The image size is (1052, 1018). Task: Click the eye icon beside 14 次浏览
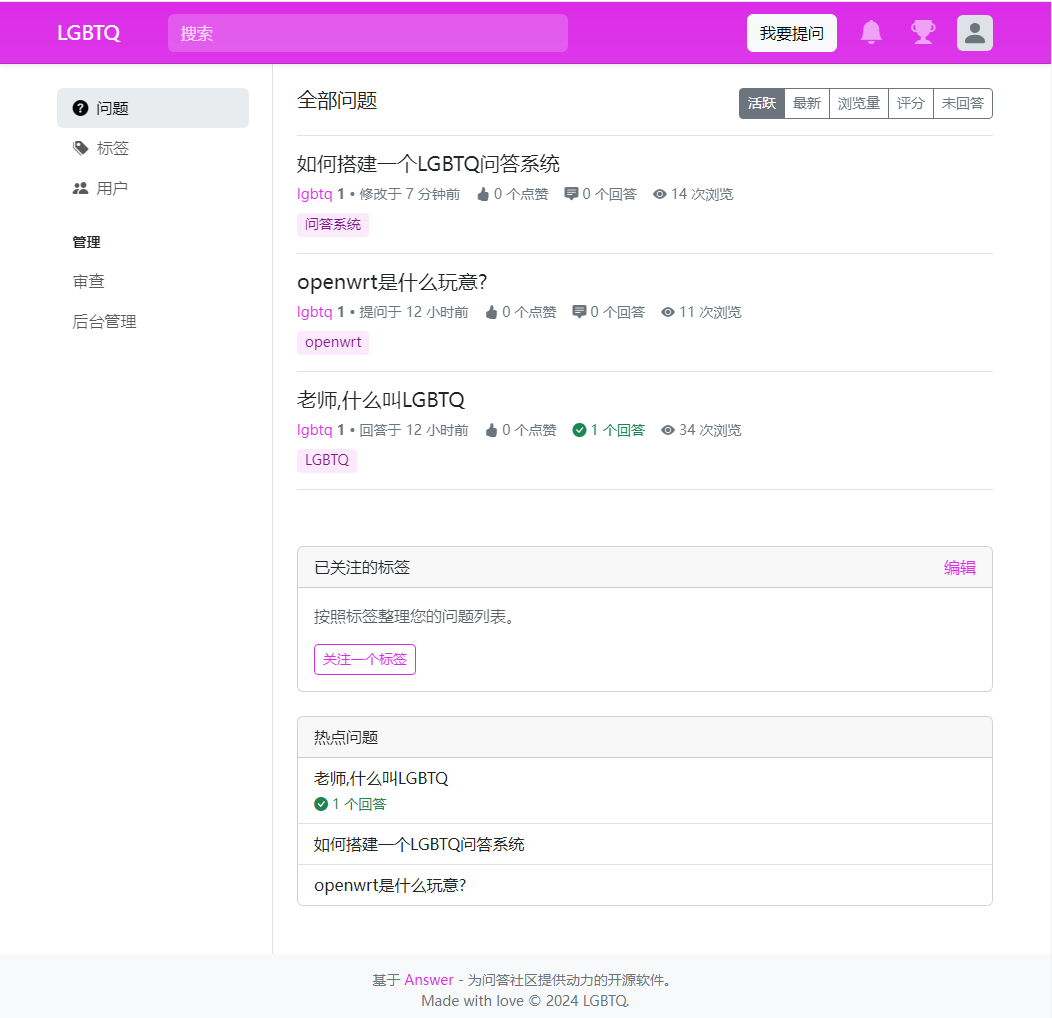[x=659, y=194]
